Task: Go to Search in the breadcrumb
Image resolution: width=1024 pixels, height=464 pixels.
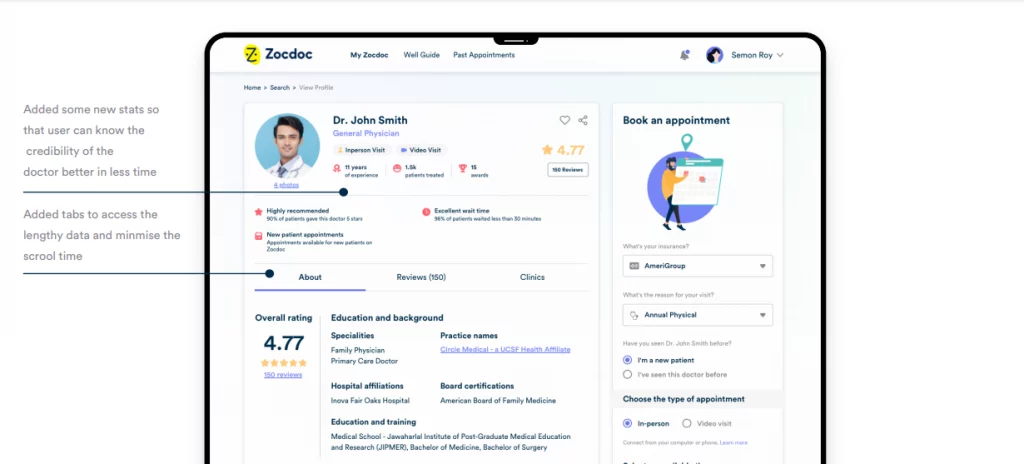Action: pyautogui.click(x=280, y=88)
